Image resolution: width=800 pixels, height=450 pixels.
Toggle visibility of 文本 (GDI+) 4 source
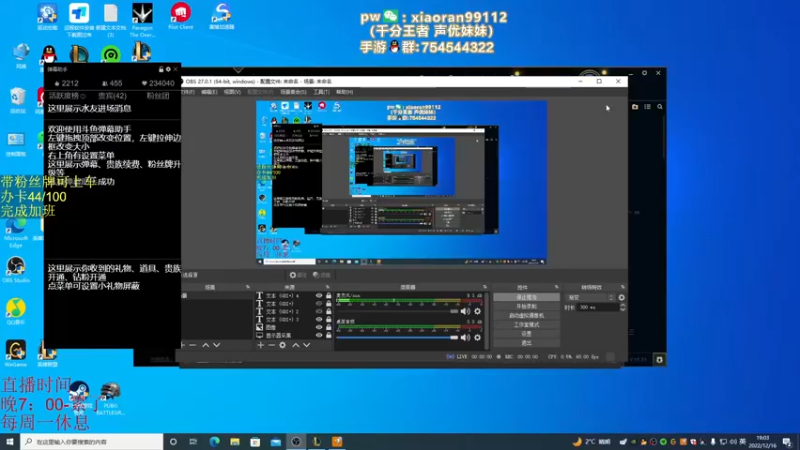coord(319,295)
